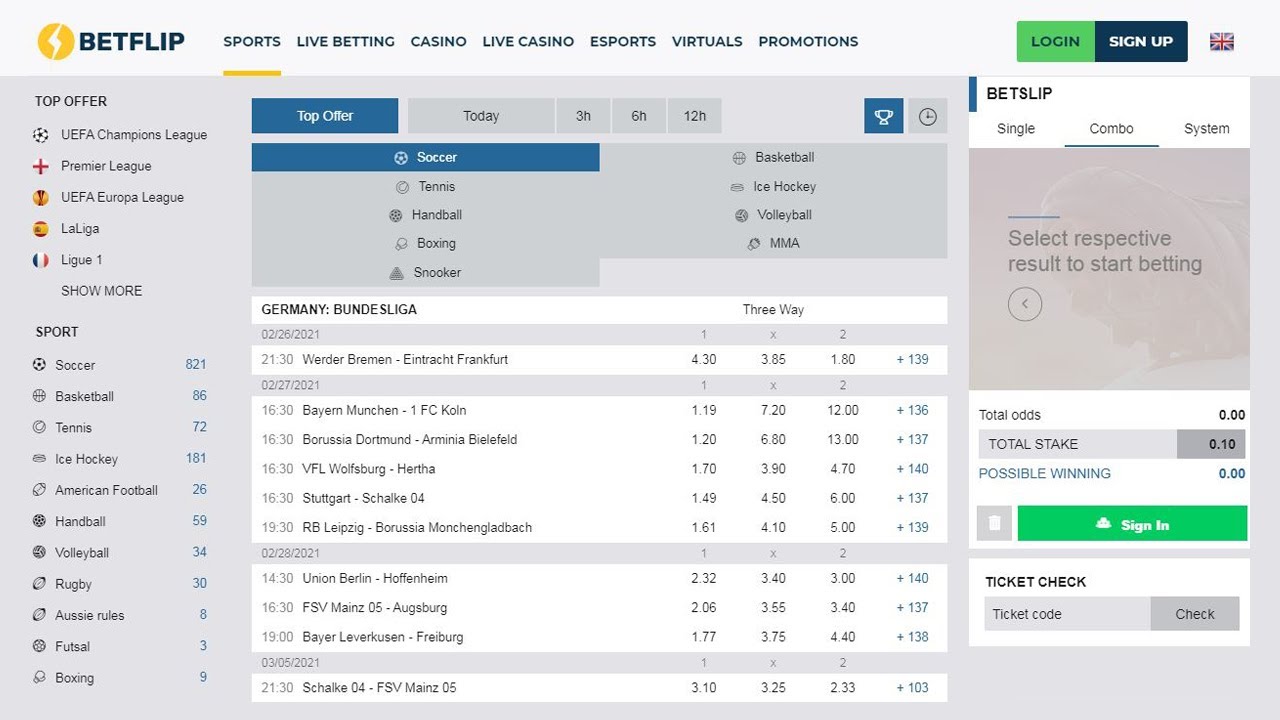This screenshot has width=1280, height=720.
Task: Filter events starting within 12h
Action: coord(695,116)
